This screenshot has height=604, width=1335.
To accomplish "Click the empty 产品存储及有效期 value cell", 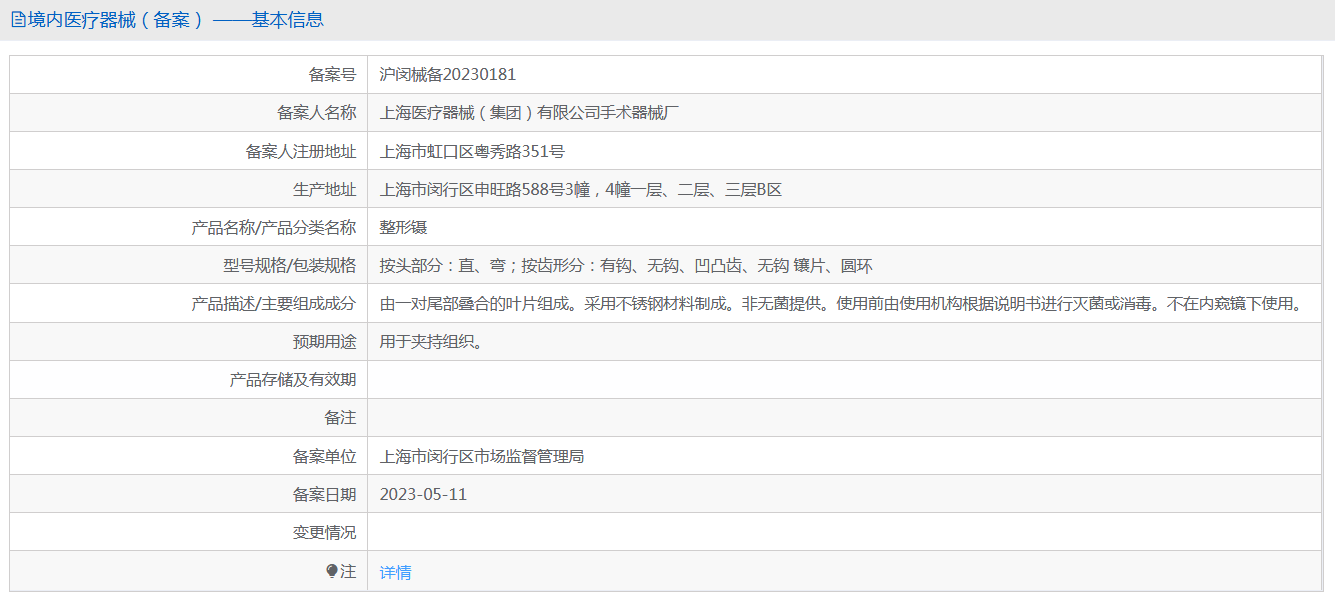I will tap(844, 380).
